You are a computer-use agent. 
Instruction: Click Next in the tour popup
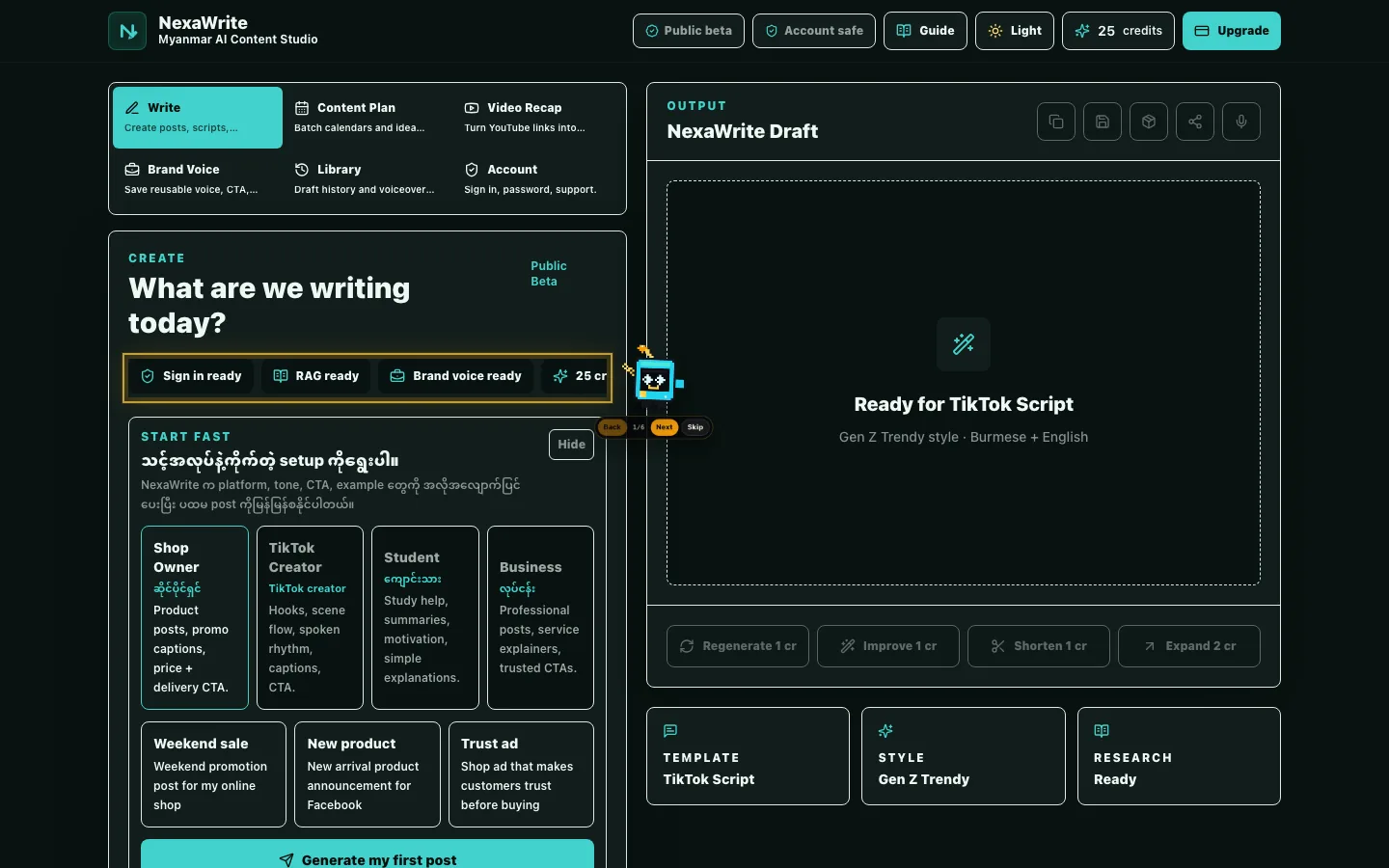(x=665, y=427)
